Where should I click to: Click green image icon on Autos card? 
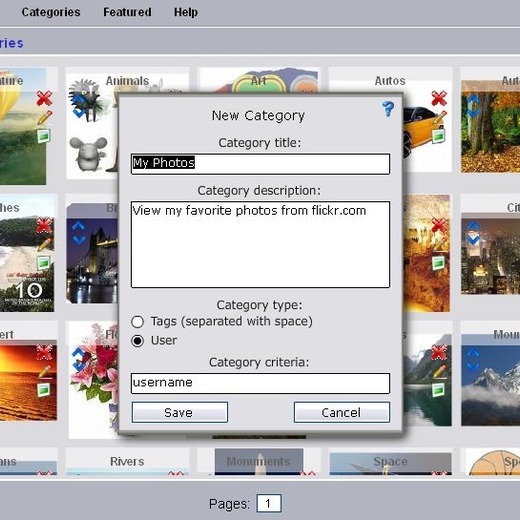439,136
